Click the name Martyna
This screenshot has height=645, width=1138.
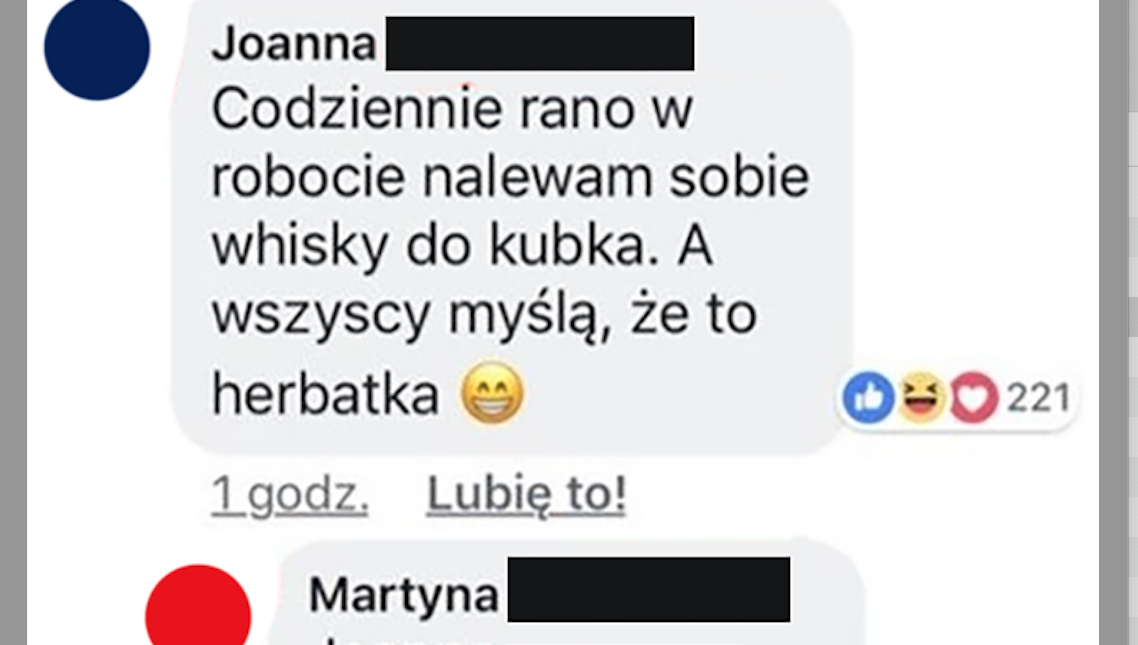point(404,596)
